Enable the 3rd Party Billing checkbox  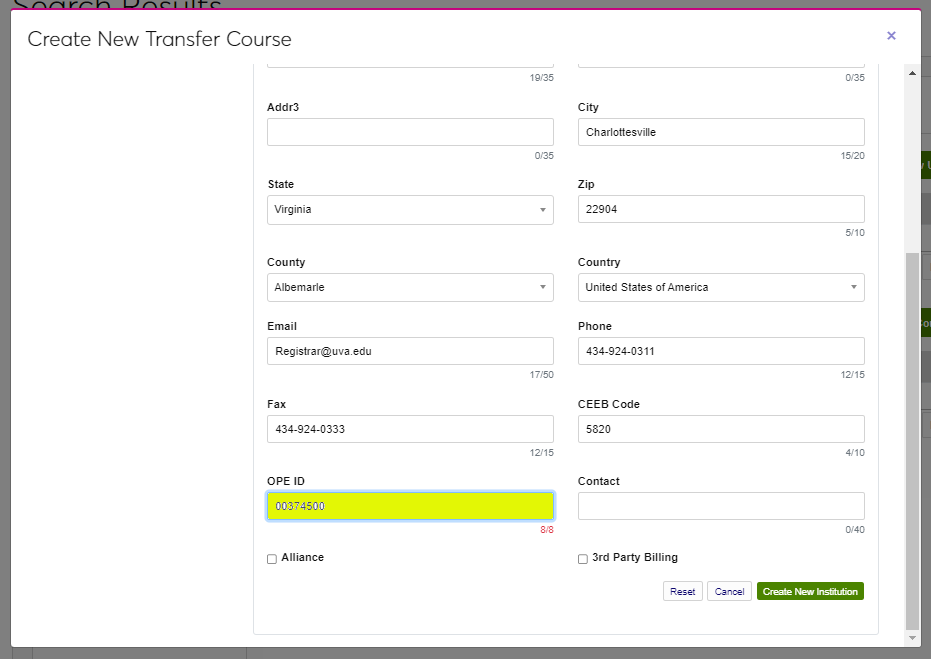[x=582, y=559]
